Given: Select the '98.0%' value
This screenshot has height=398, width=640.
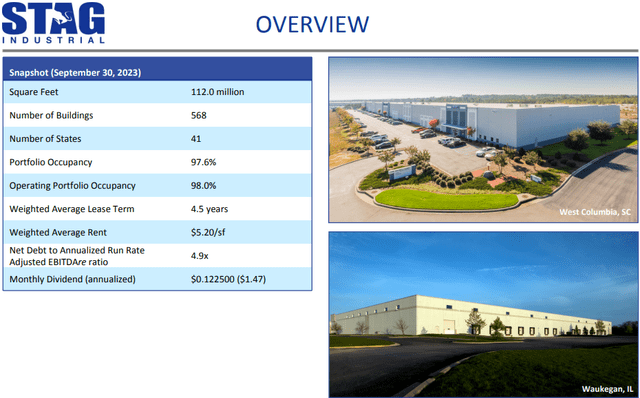Looking at the screenshot, I should (x=203, y=185).
